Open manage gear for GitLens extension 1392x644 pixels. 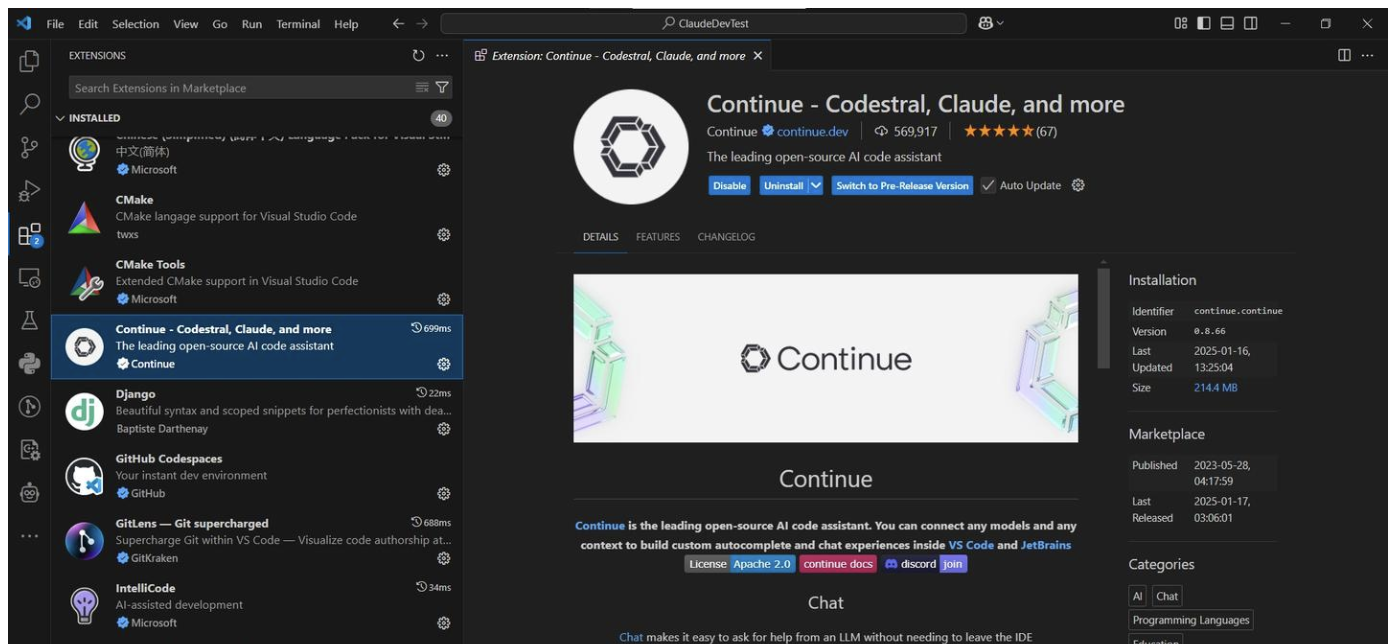tap(444, 558)
